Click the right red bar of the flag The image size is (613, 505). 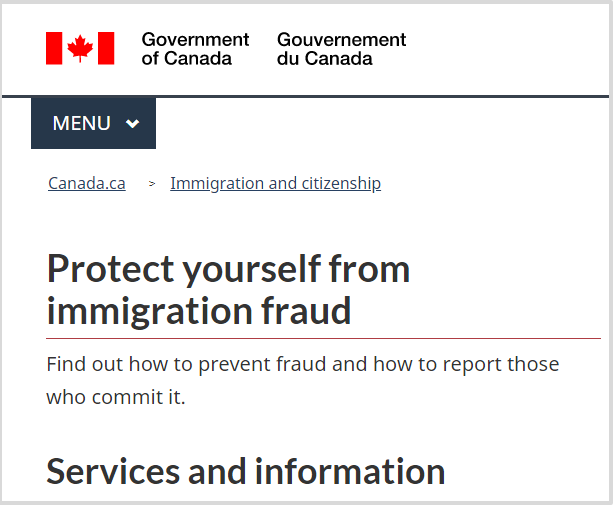pyautogui.click(x=106, y=48)
